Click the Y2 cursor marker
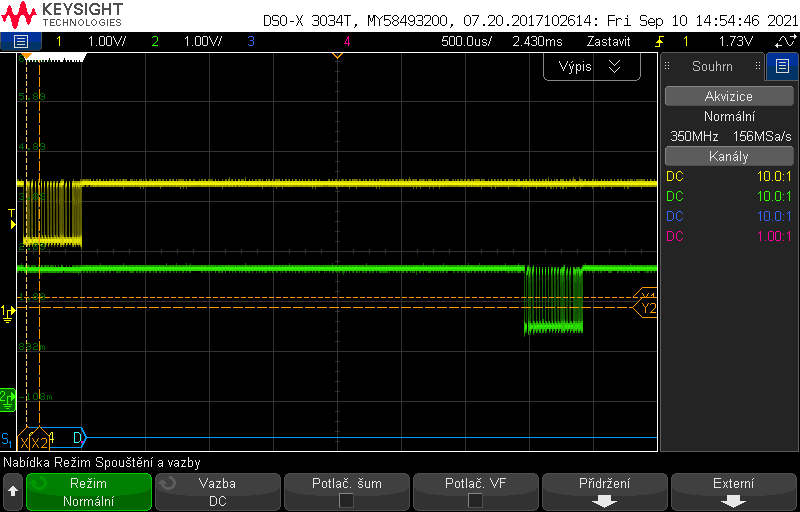 tap(645, 308)
